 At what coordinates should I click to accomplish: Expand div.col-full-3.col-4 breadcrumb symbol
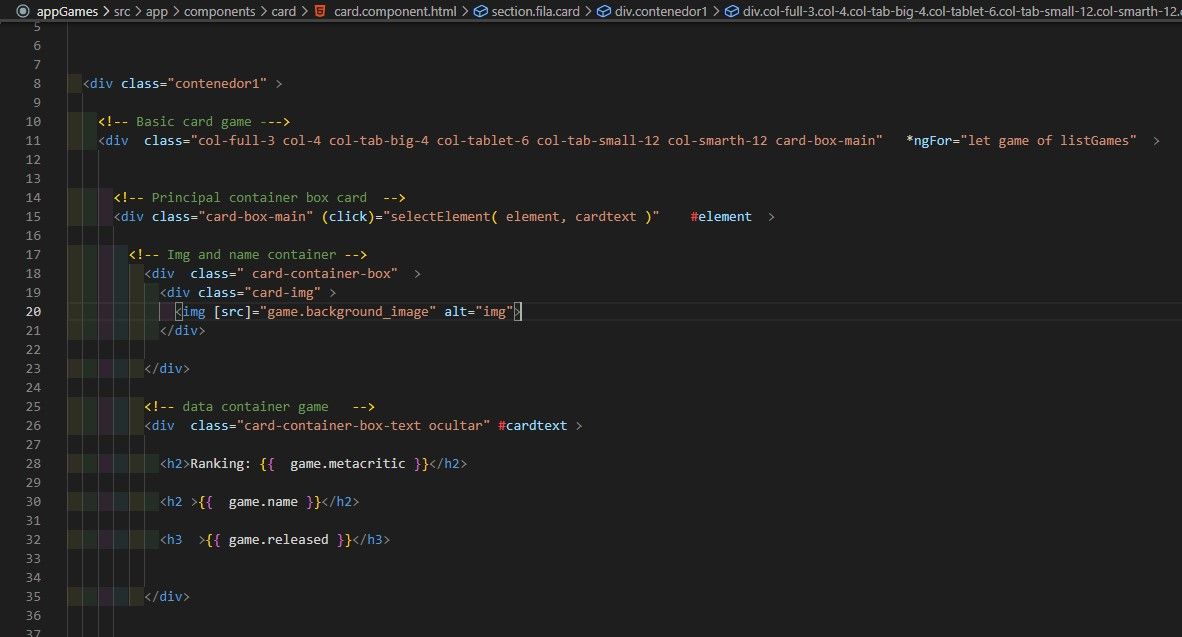click(x=962, y=11)
